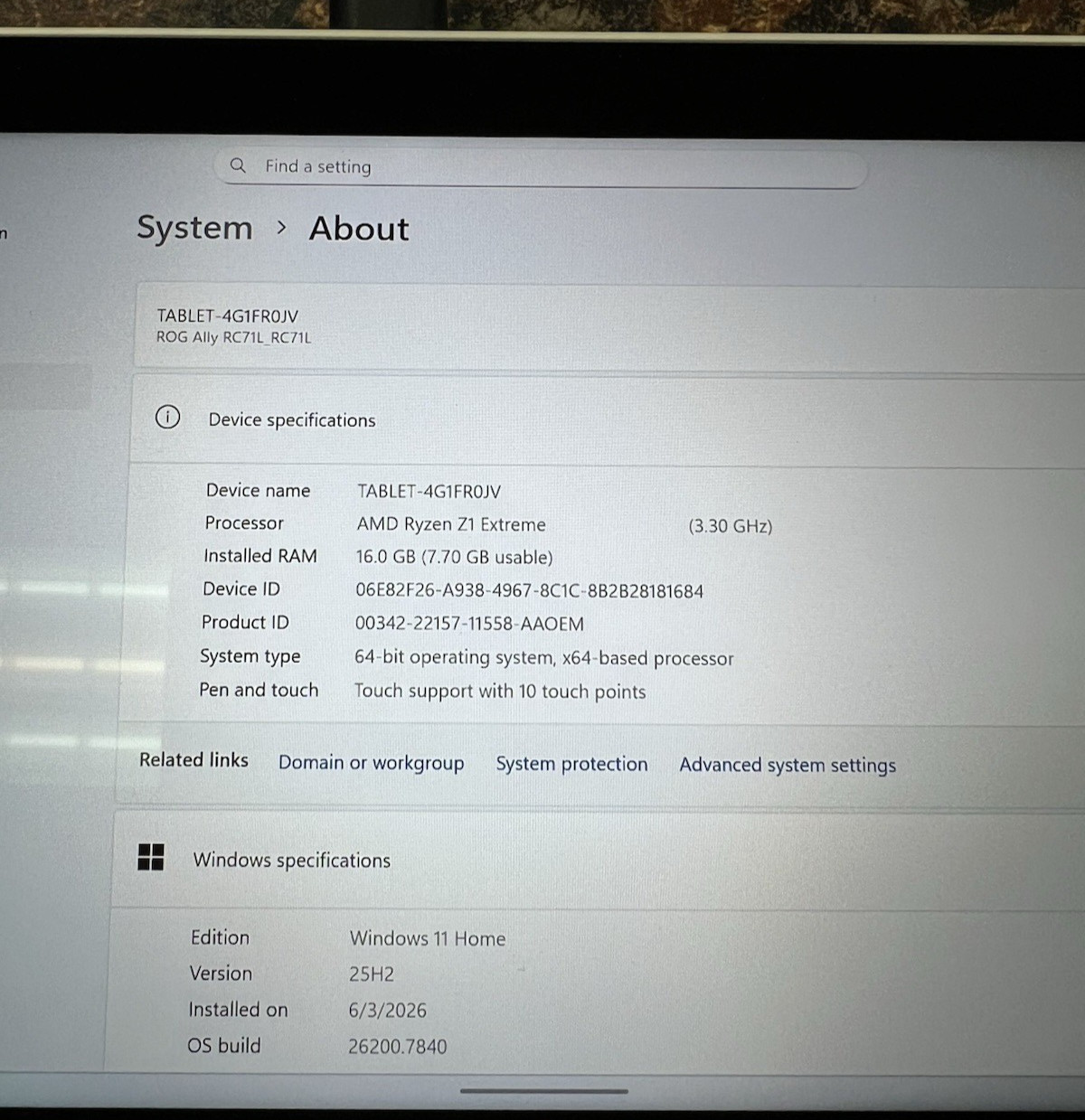Screen dimensions: 1085x1120
Task: Click Device ID value 06E82F26-A938-4967-8C1C-8B2B28181684
Action: (x=529, y=591)
